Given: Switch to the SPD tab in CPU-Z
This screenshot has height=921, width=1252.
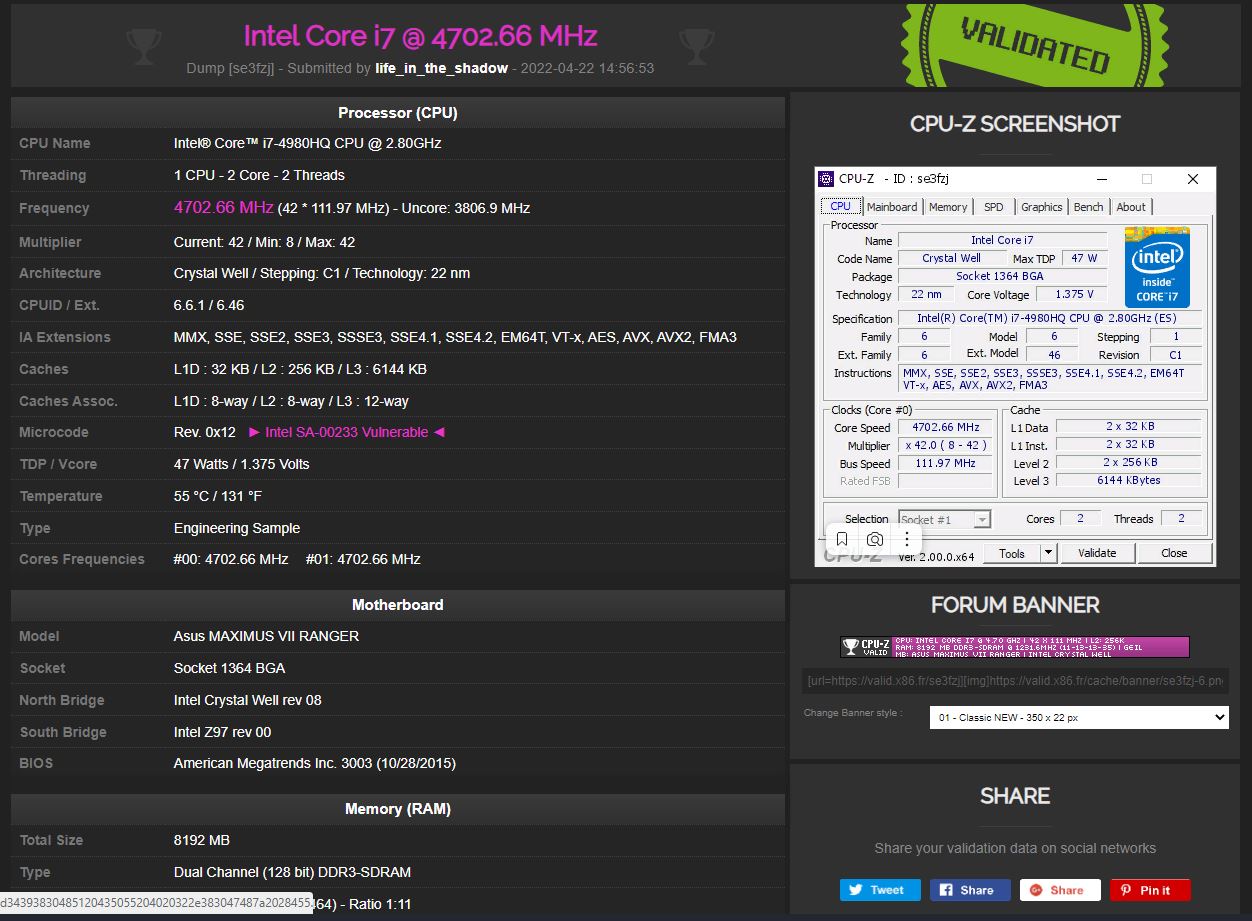Looking at the screenshot, I should (993, 207).
